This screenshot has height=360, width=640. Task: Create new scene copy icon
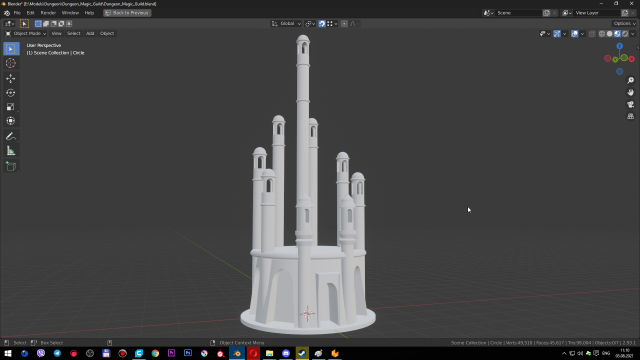pos(547,13)
